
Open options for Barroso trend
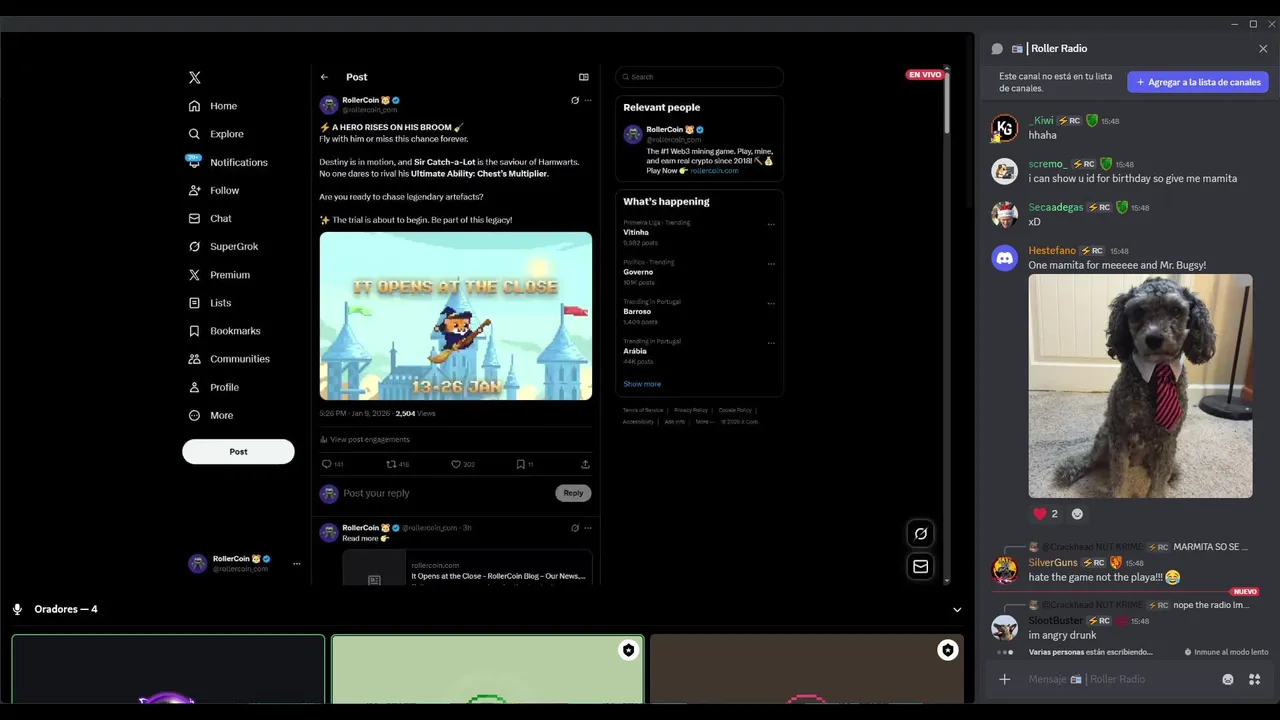coord(771,303)
